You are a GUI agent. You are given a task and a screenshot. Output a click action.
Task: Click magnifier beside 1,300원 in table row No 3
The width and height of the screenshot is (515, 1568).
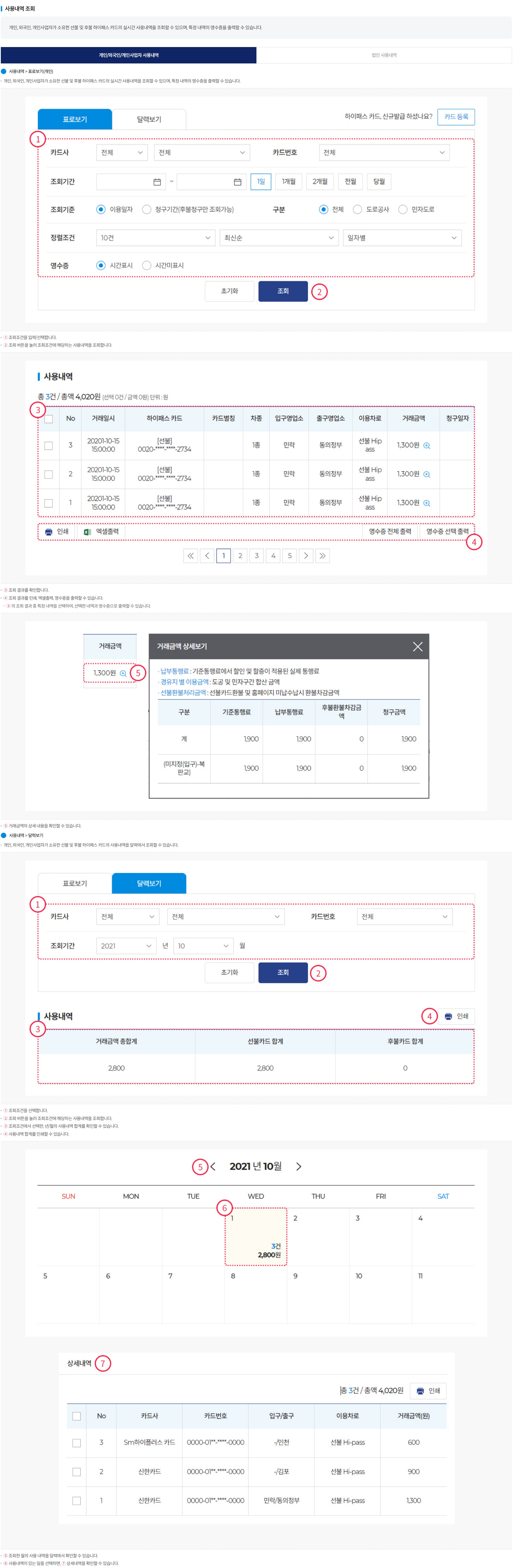point(427,445)
